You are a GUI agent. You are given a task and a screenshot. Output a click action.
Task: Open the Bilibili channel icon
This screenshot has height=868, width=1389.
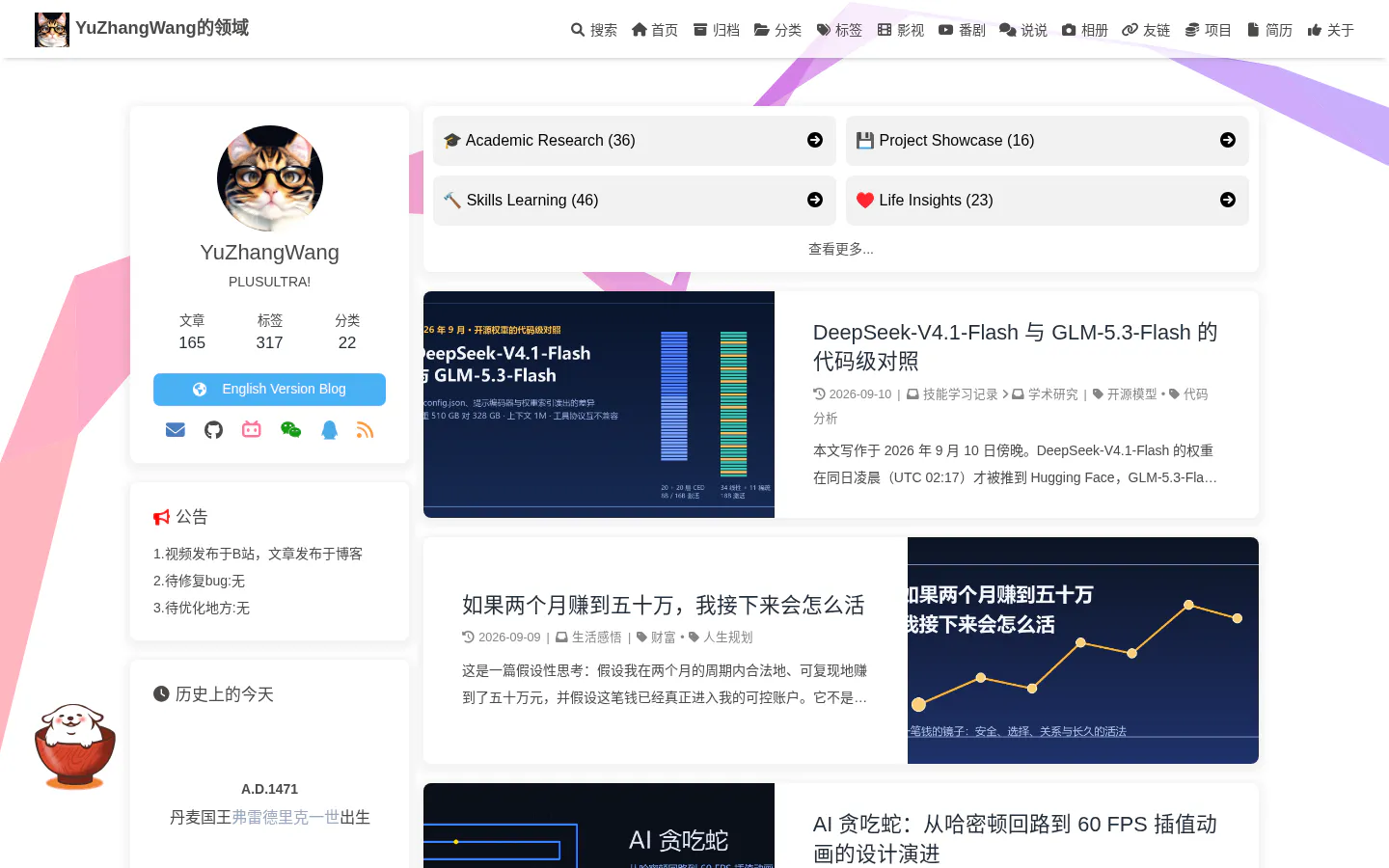pos(252,430)
